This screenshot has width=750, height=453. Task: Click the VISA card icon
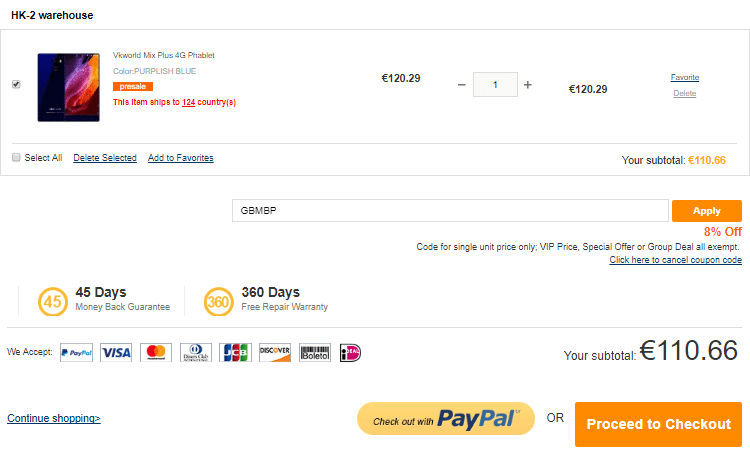pyautogui.click(x=116, y=353)
